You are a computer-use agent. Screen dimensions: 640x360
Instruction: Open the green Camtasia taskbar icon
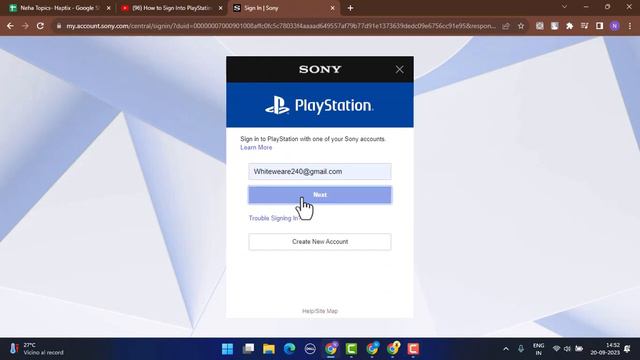tap(351, 349)
